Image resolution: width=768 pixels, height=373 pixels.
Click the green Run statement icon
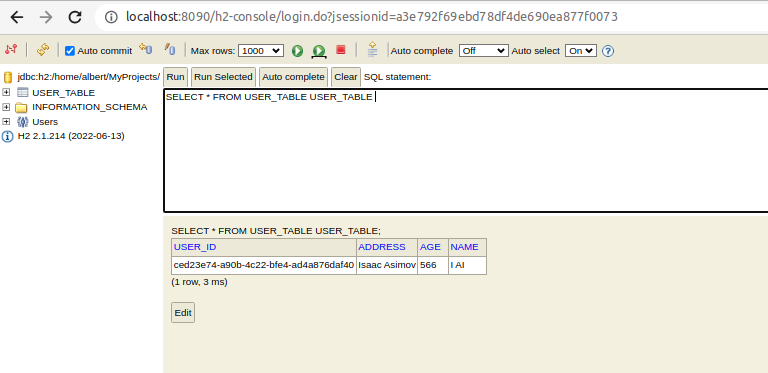point(297,51)
